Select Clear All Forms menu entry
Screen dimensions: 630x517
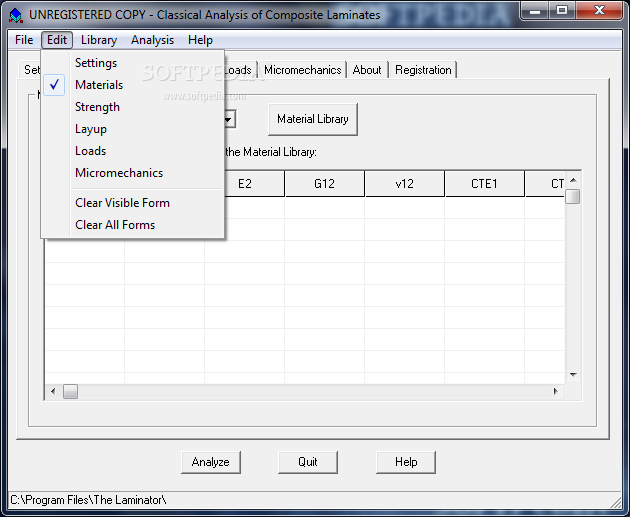[x=133, y=225]
